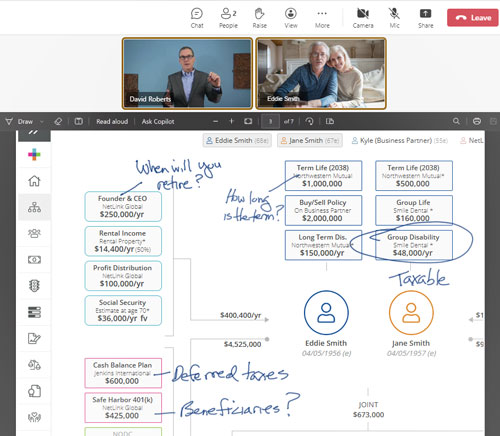Open Ask Copilot
Image resolution: width=500 pixels, height=436 pixels.
pyautogui.click(x=158, y=121)
